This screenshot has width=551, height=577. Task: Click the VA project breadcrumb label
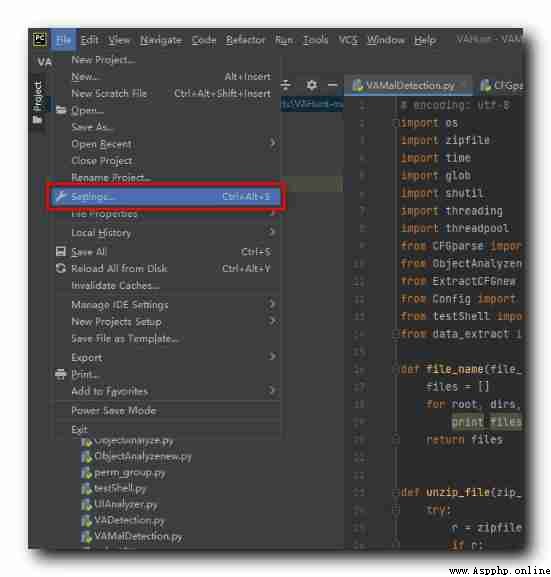pyautogui.click(x=45, y=62)
